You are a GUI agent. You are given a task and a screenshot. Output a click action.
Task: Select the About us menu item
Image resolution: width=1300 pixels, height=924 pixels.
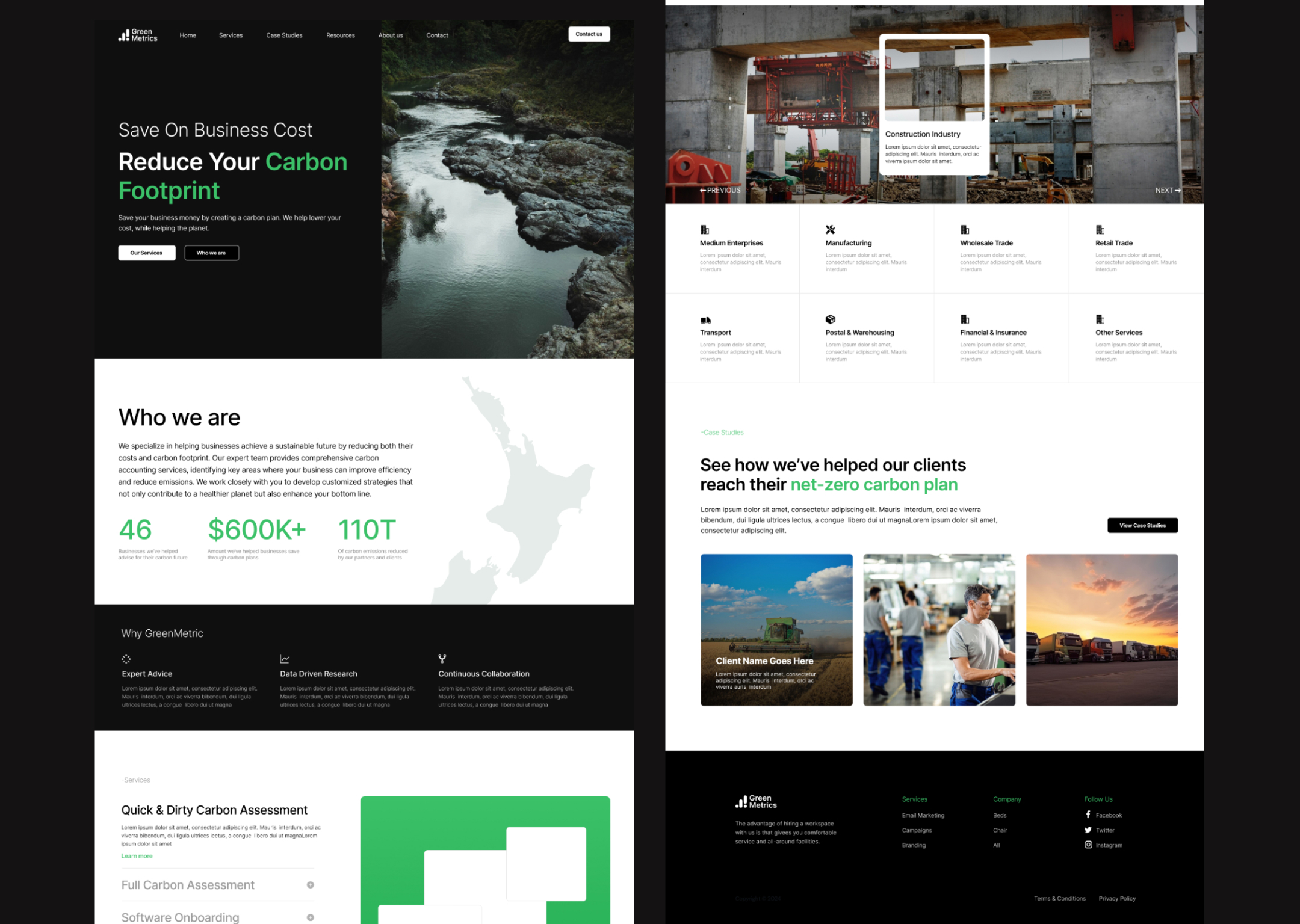390,36
